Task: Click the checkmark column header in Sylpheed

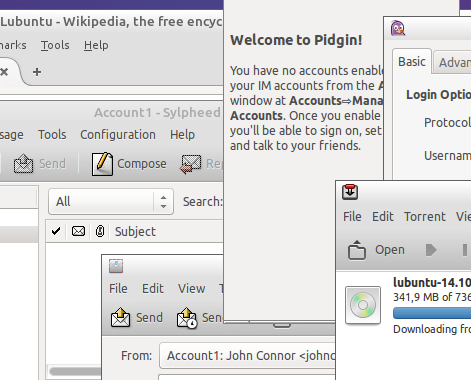Action: pyautogui.click(x=56, y=231)
